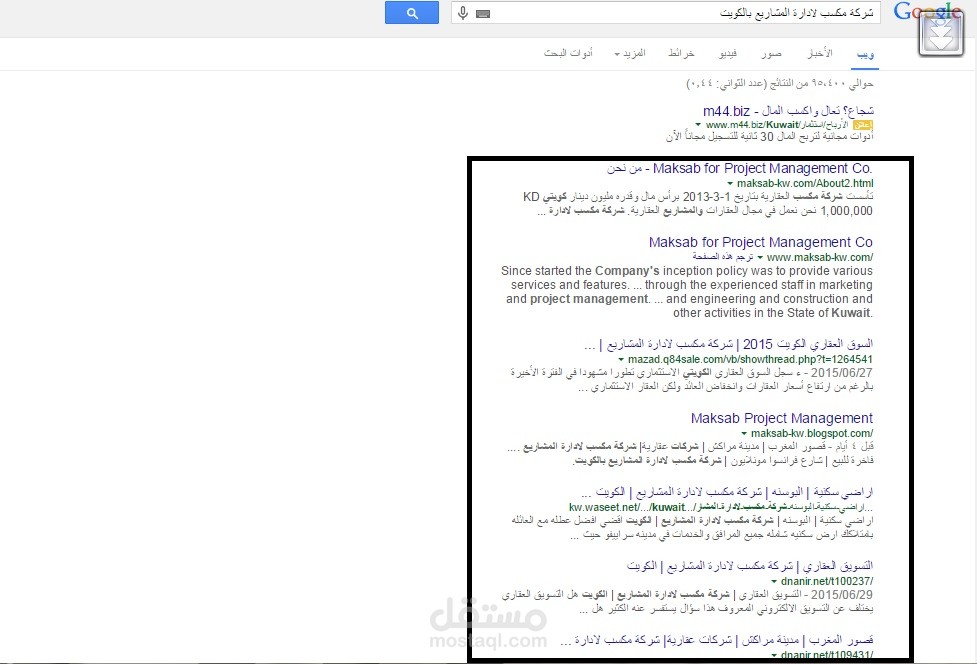Open 'Maksab Project Management' blogspot result
The height and width of the screenshot is (664, 977).
[781, 418]
